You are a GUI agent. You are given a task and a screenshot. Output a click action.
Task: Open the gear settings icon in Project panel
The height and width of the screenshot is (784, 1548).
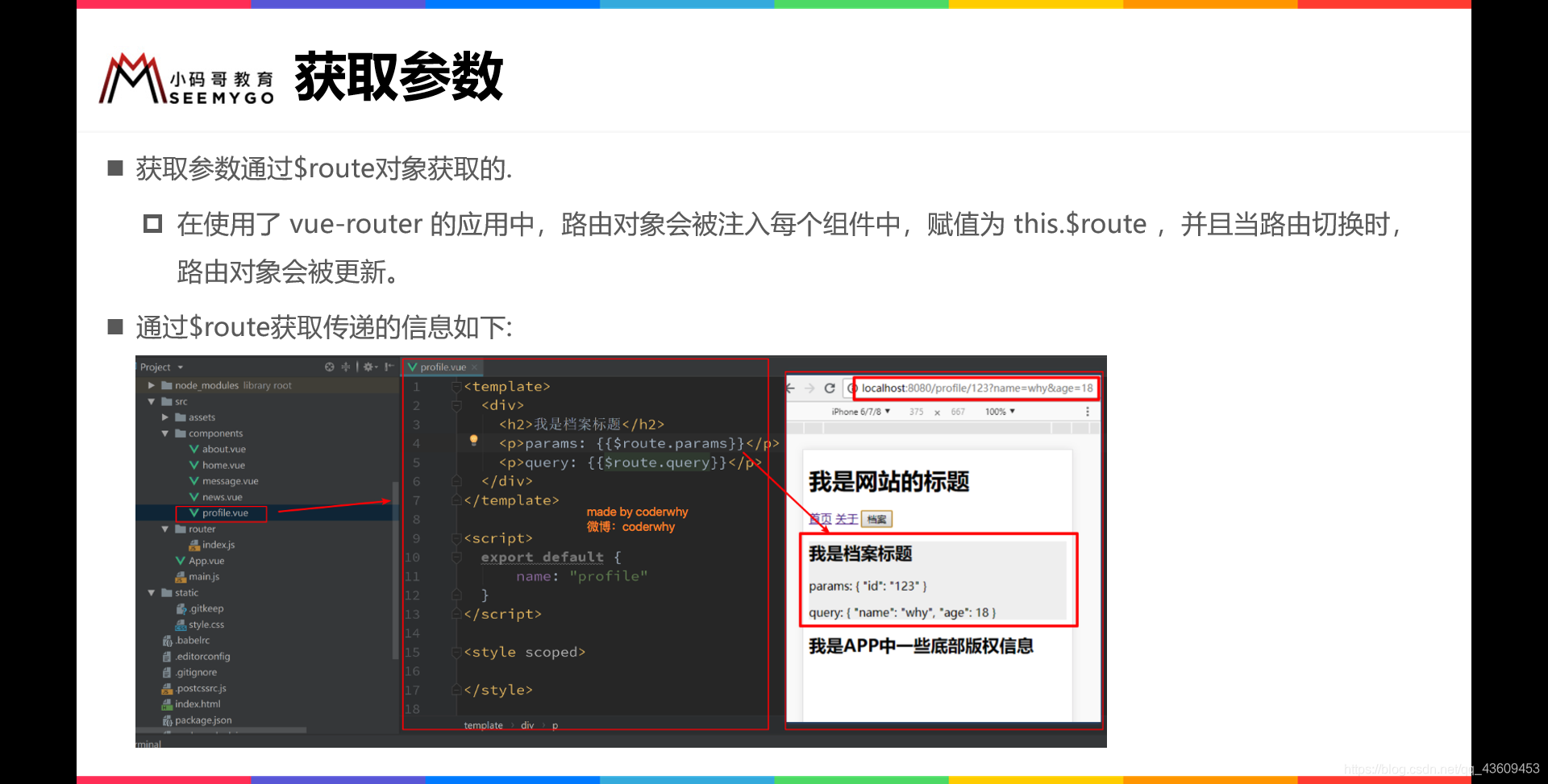coord(368,367)
